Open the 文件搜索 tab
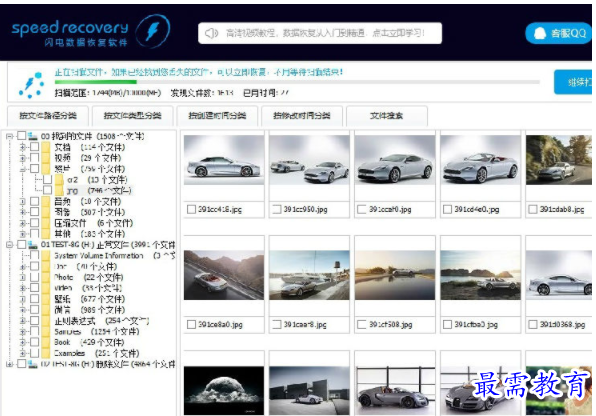596x416 pixels. coord(387,116)
